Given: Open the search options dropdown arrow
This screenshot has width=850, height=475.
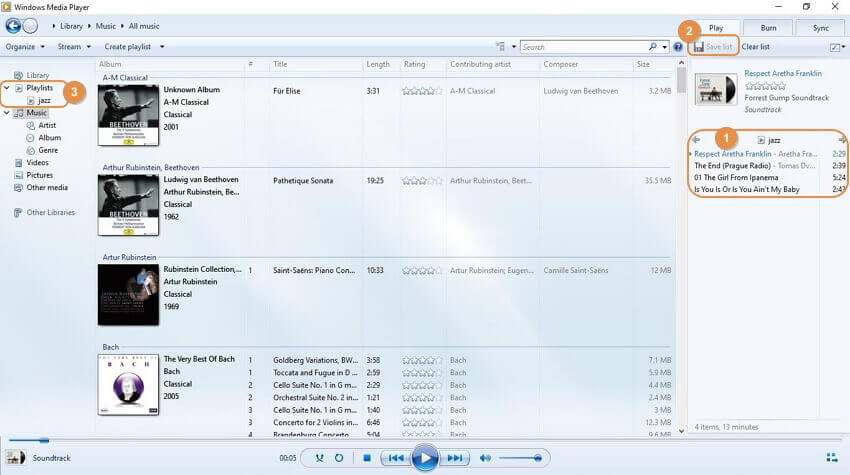Looking at the screenshot, I should click(665, 47).
